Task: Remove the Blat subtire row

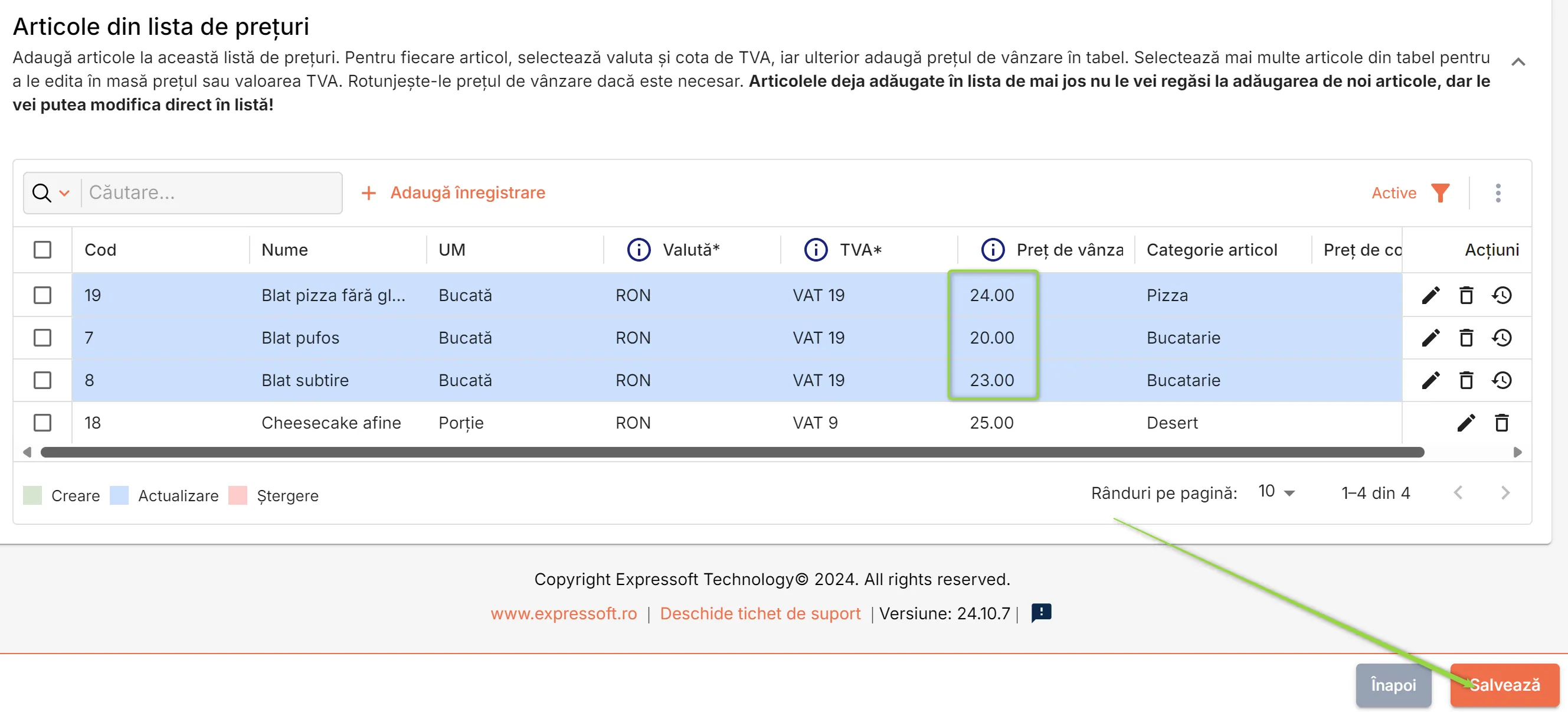Action: (x=1466, y=381)
